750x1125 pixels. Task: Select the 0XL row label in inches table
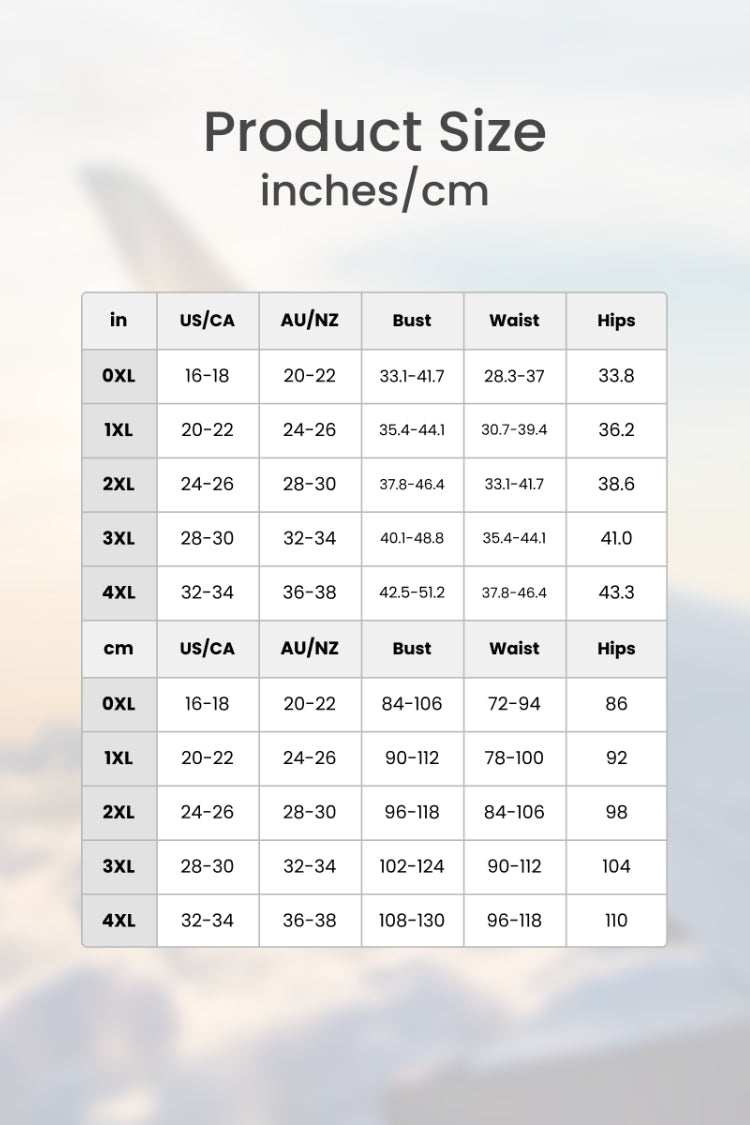point(119,376)
